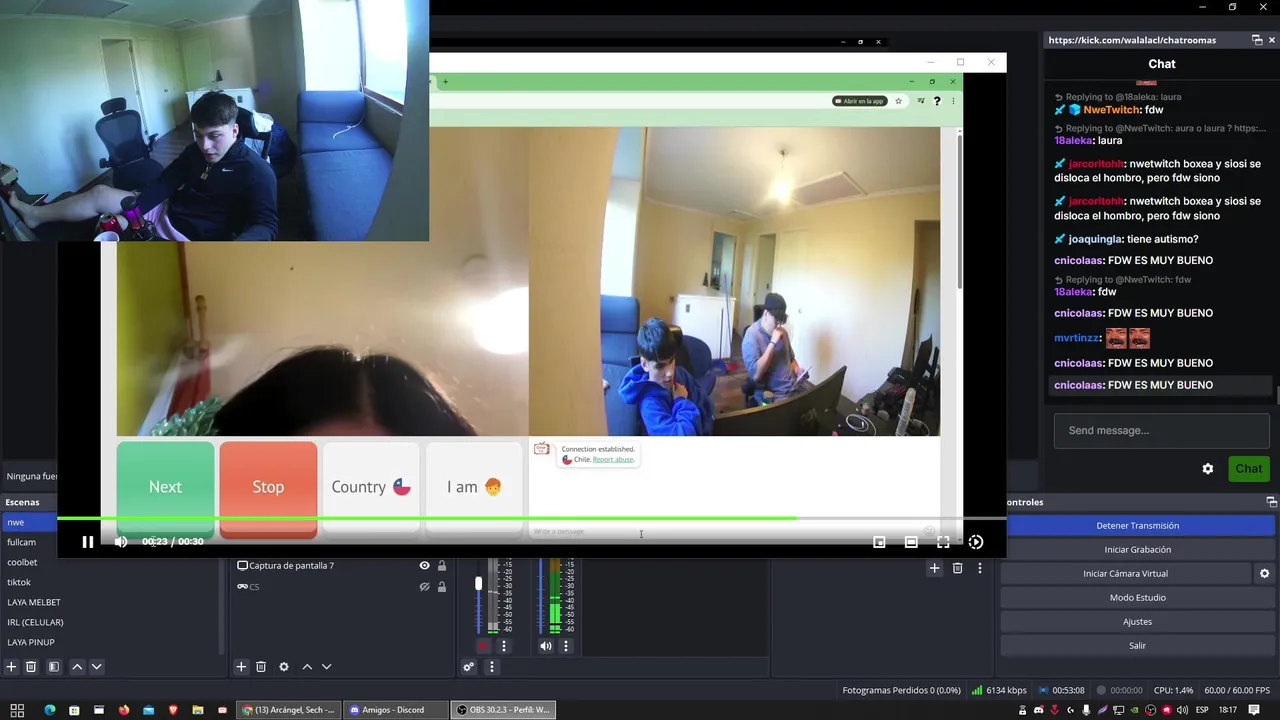The height and width of the screenshot is (720, 1280).
Task: Click Abrir en la app button
Action: (x=860, y=101)
